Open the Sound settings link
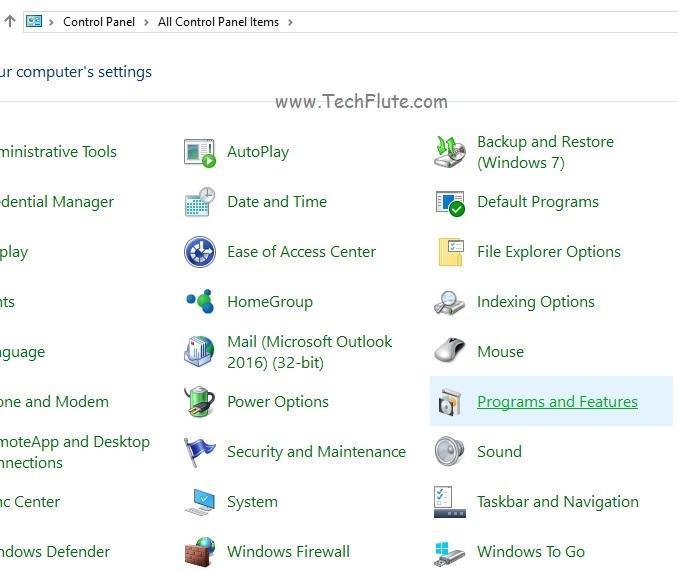Image resolution: width=678 pixels, height=570 pixels. 499,452
